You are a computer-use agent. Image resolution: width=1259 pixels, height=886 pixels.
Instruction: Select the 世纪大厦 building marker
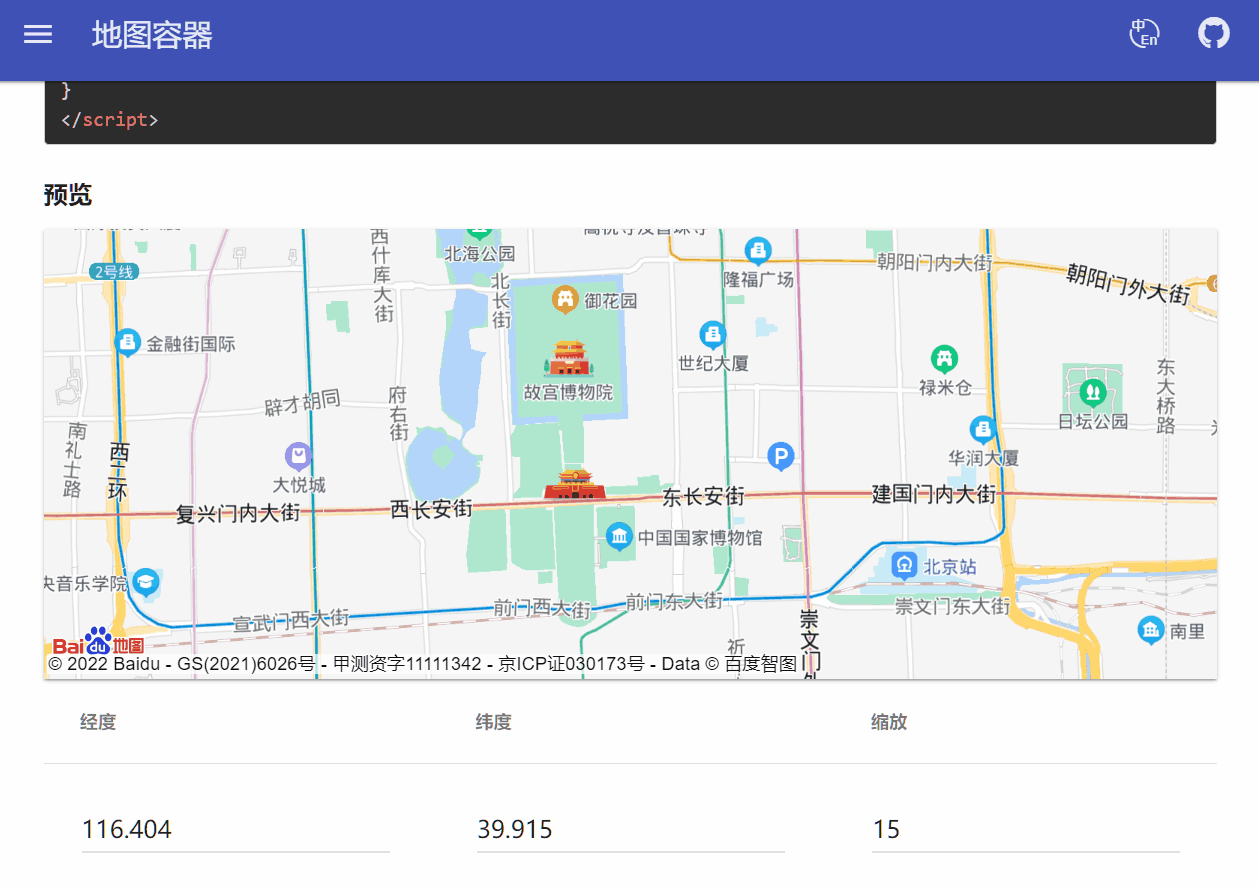(x=712, y=334)
